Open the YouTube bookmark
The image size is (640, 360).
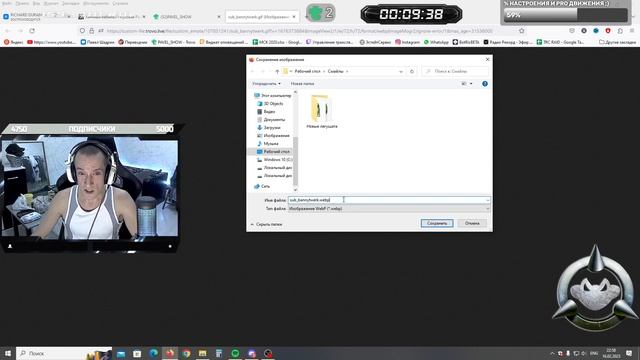coord(51,42)
